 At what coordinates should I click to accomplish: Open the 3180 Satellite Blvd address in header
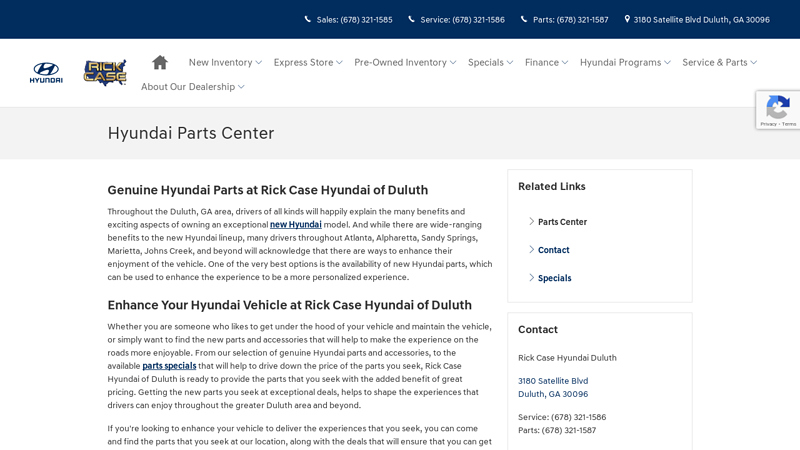(702, 20)
